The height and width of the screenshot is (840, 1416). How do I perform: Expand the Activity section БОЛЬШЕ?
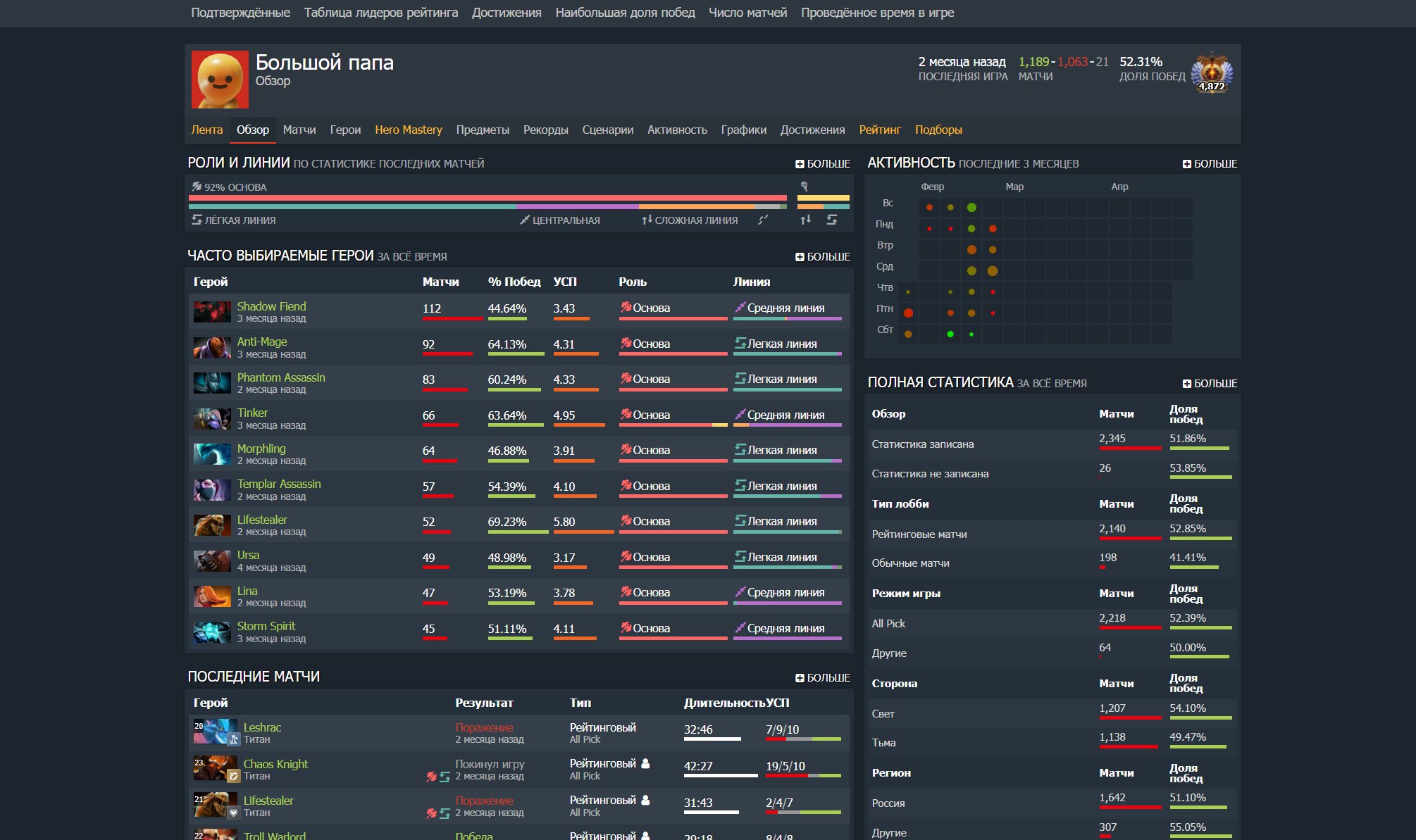click(x=1210, y=164)
